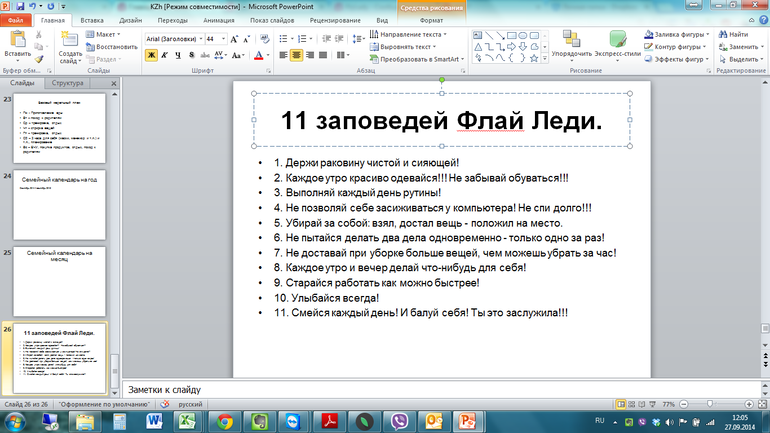Click the Восстановить (Reset) button
This screenshot has width=770, height=433.
112,46
